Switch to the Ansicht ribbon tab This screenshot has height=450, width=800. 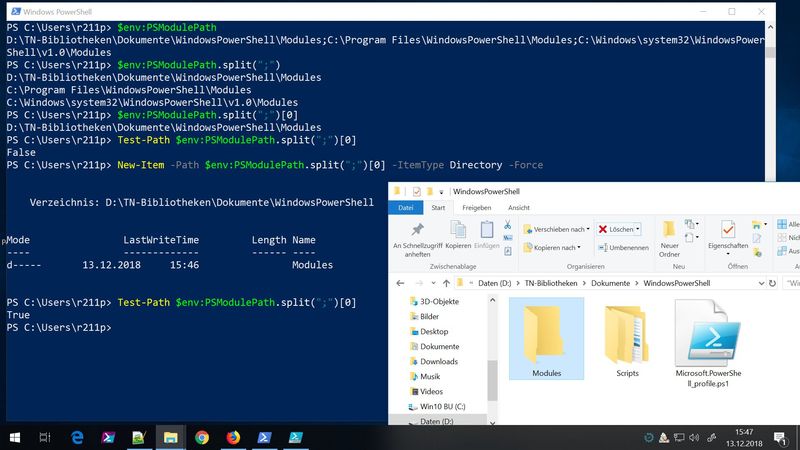tap(519, 208)
